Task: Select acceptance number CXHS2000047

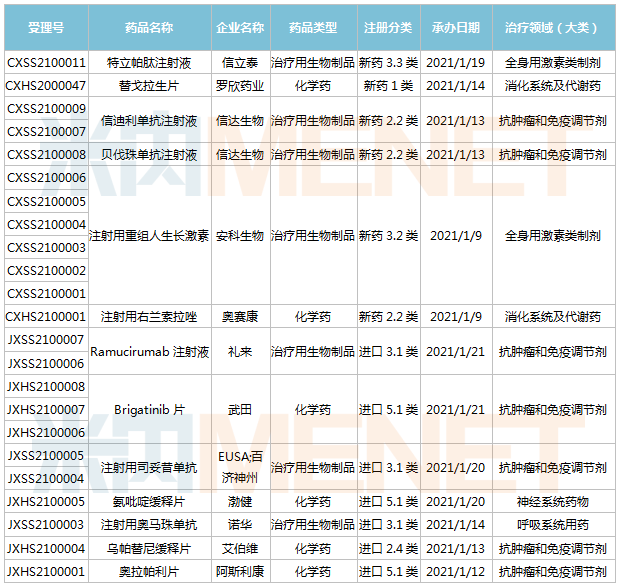Action: 46,86
